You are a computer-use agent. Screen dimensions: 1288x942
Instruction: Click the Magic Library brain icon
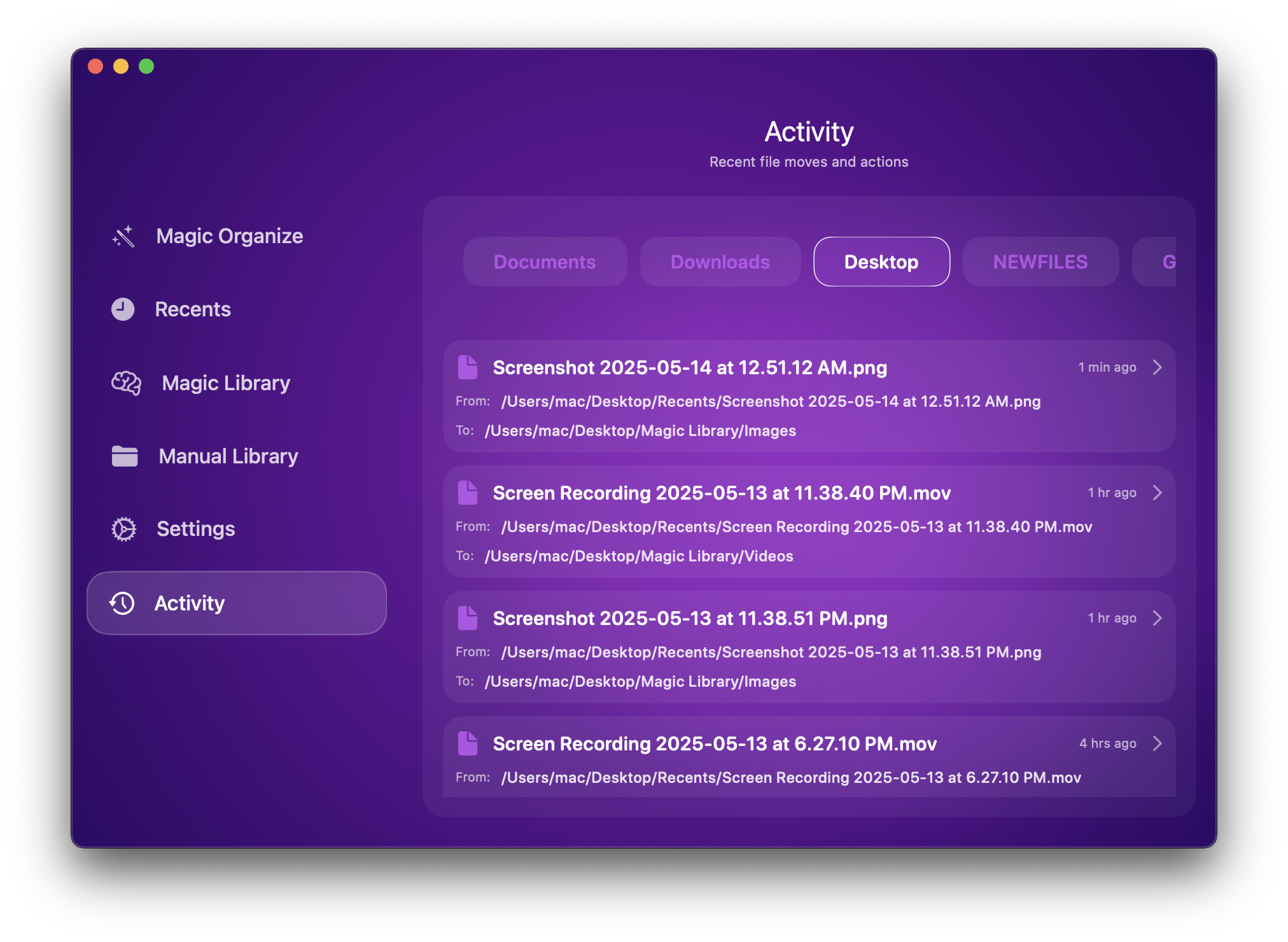pyautogui.click(x=126, y=383)
